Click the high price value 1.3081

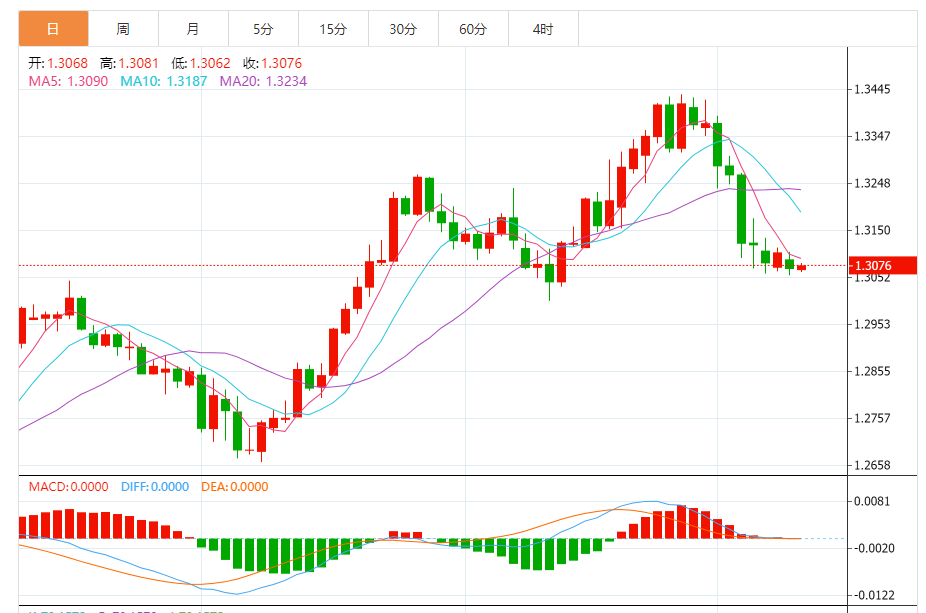pyautogui.click(x=139, y=63)
